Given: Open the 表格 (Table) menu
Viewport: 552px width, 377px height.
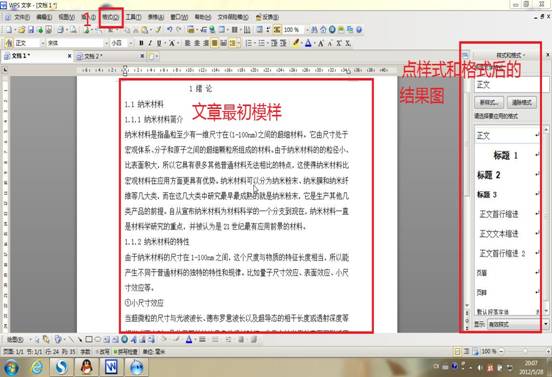Looking at the screenshot, I should click(156, 17).
